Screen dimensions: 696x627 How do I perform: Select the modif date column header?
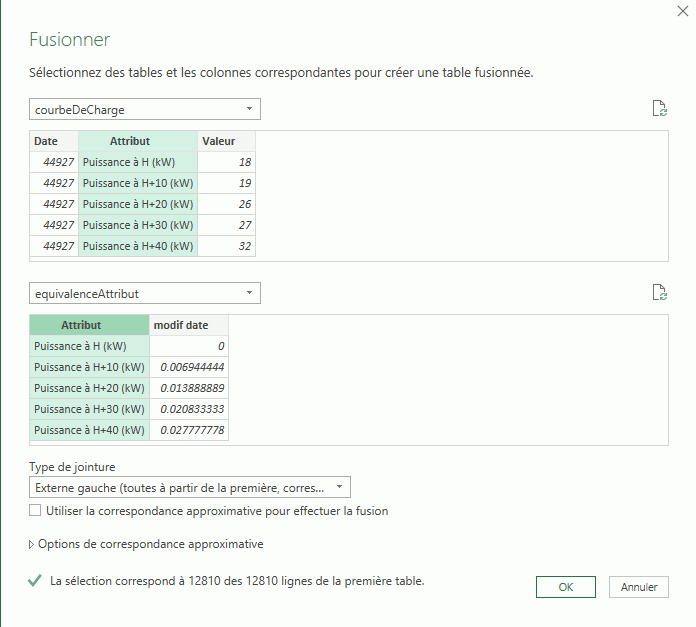[x=188, y=325]
